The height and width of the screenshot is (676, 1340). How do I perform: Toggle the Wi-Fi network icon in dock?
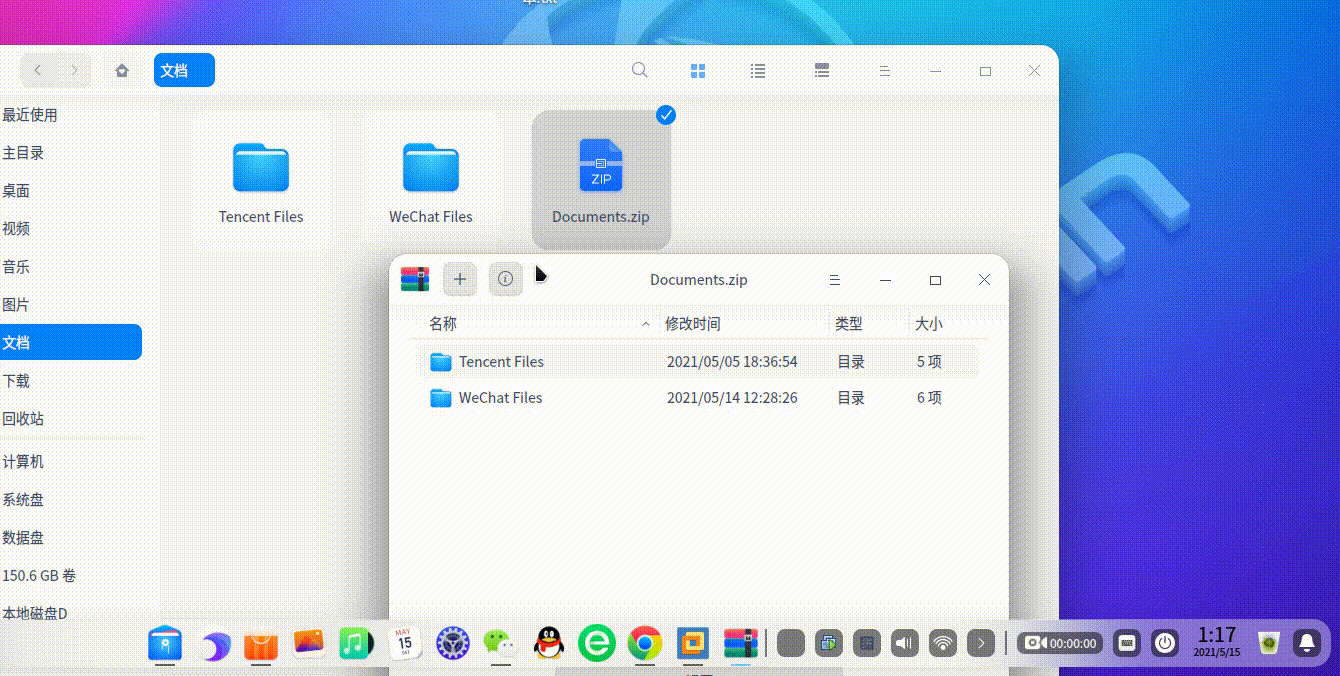pyautogui.click(x=943, y=643)
